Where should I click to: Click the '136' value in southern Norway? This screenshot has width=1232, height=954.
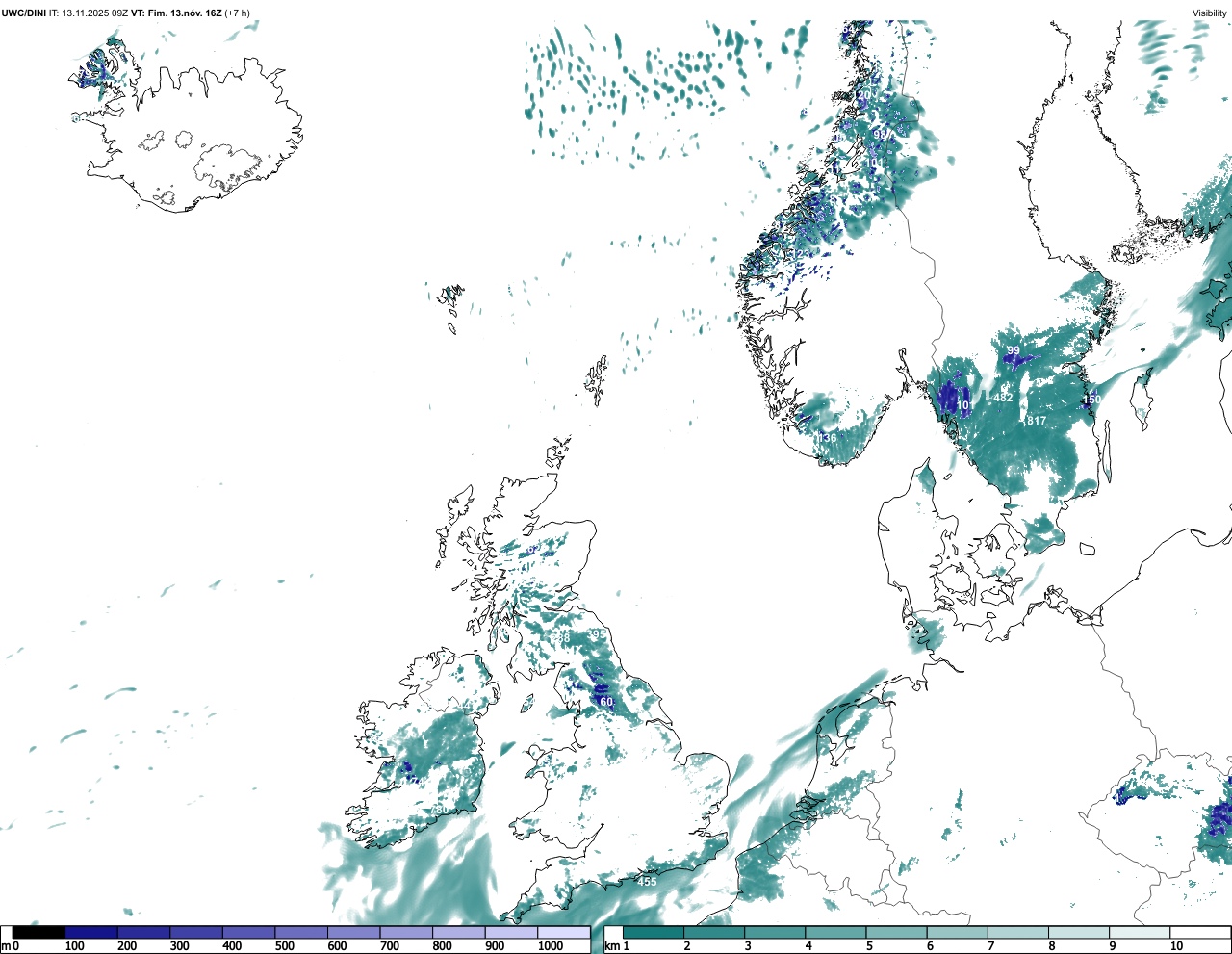click(827, 437)
